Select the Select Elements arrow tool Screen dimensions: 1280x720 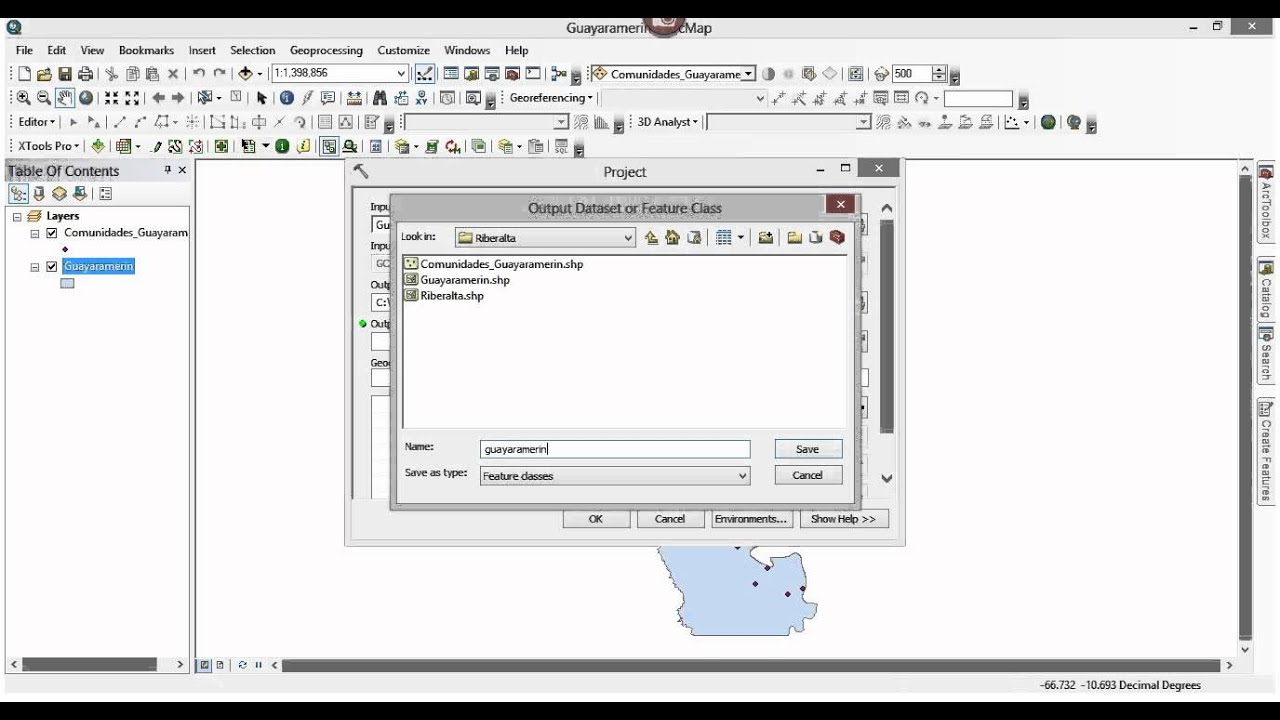click(262, 98)
